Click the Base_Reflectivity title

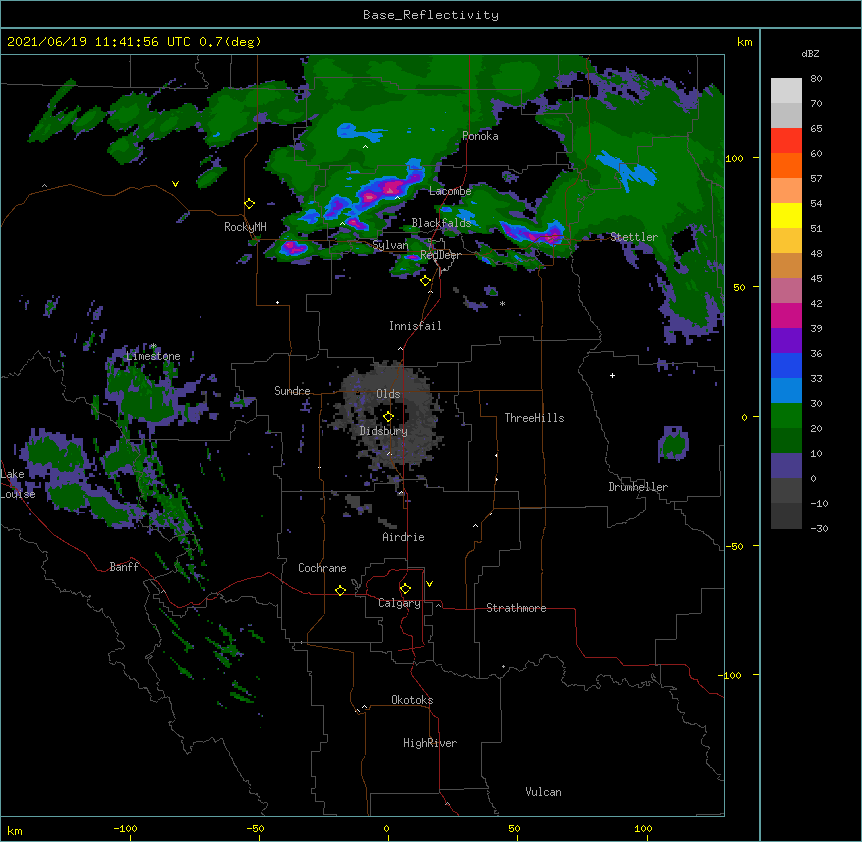[431, 15]
